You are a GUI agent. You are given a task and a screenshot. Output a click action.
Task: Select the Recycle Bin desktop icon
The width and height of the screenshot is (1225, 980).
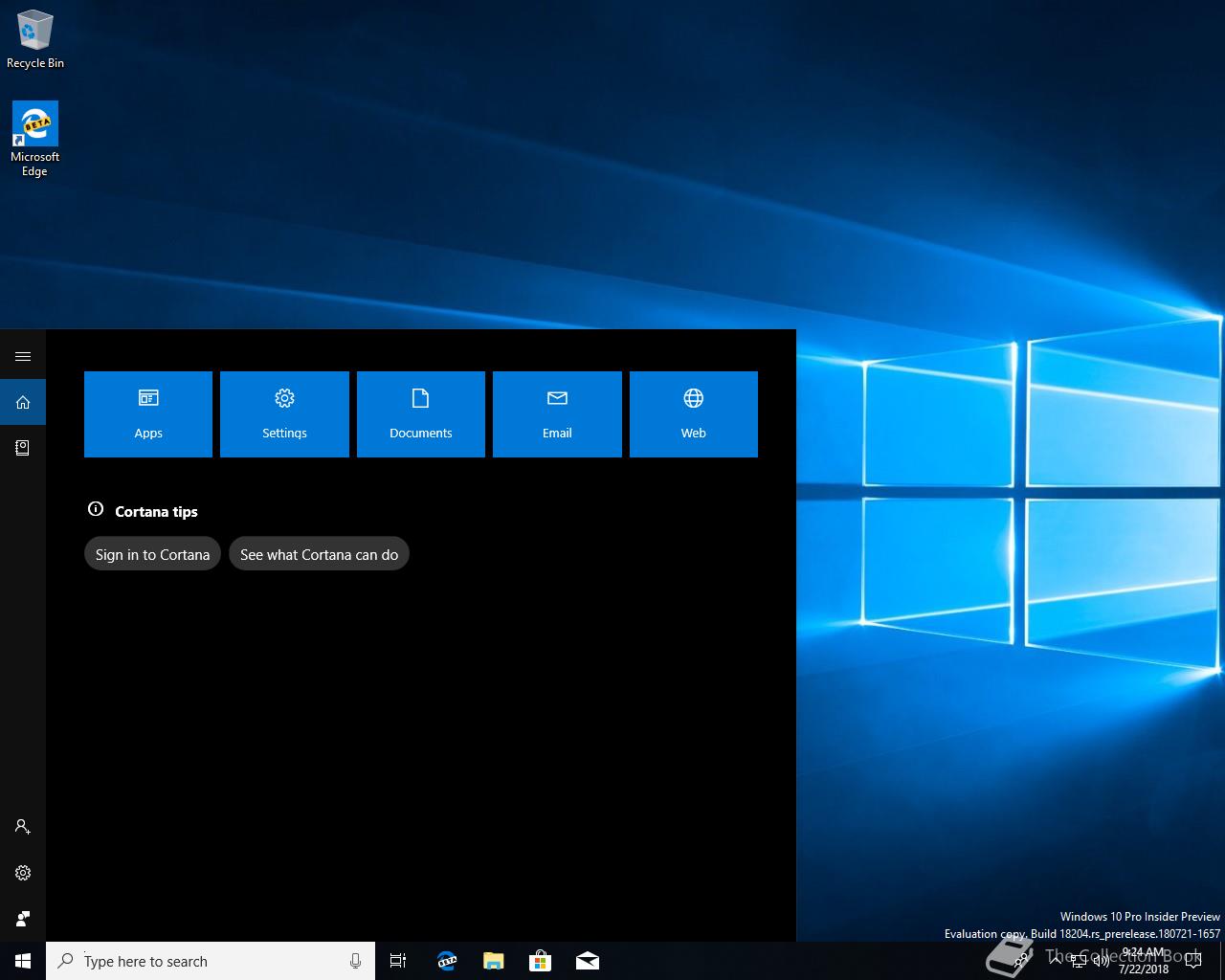tap(35, 39)
